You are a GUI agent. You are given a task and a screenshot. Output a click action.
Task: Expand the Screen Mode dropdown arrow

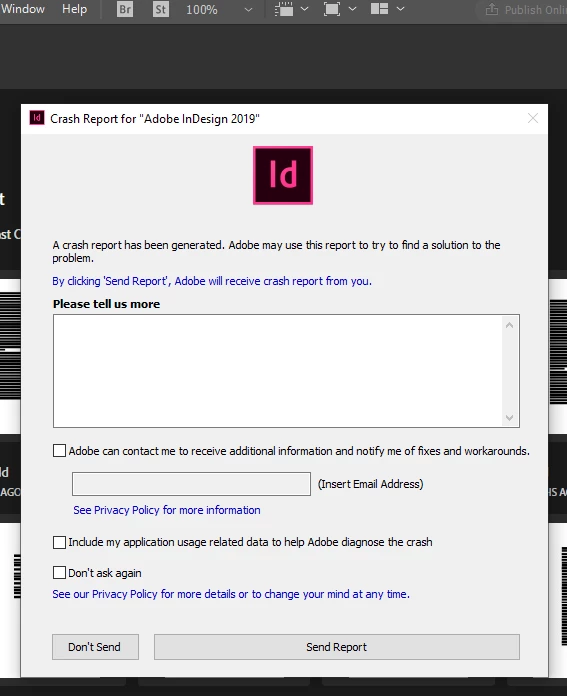353,9
